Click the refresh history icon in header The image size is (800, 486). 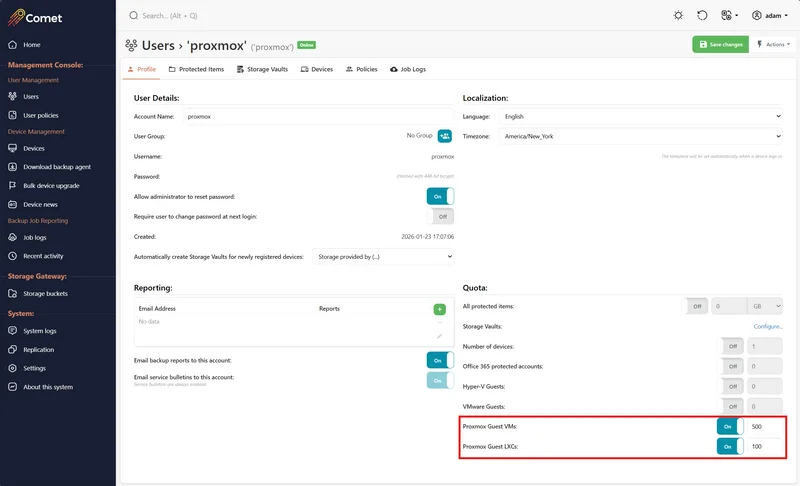point(702,16)
